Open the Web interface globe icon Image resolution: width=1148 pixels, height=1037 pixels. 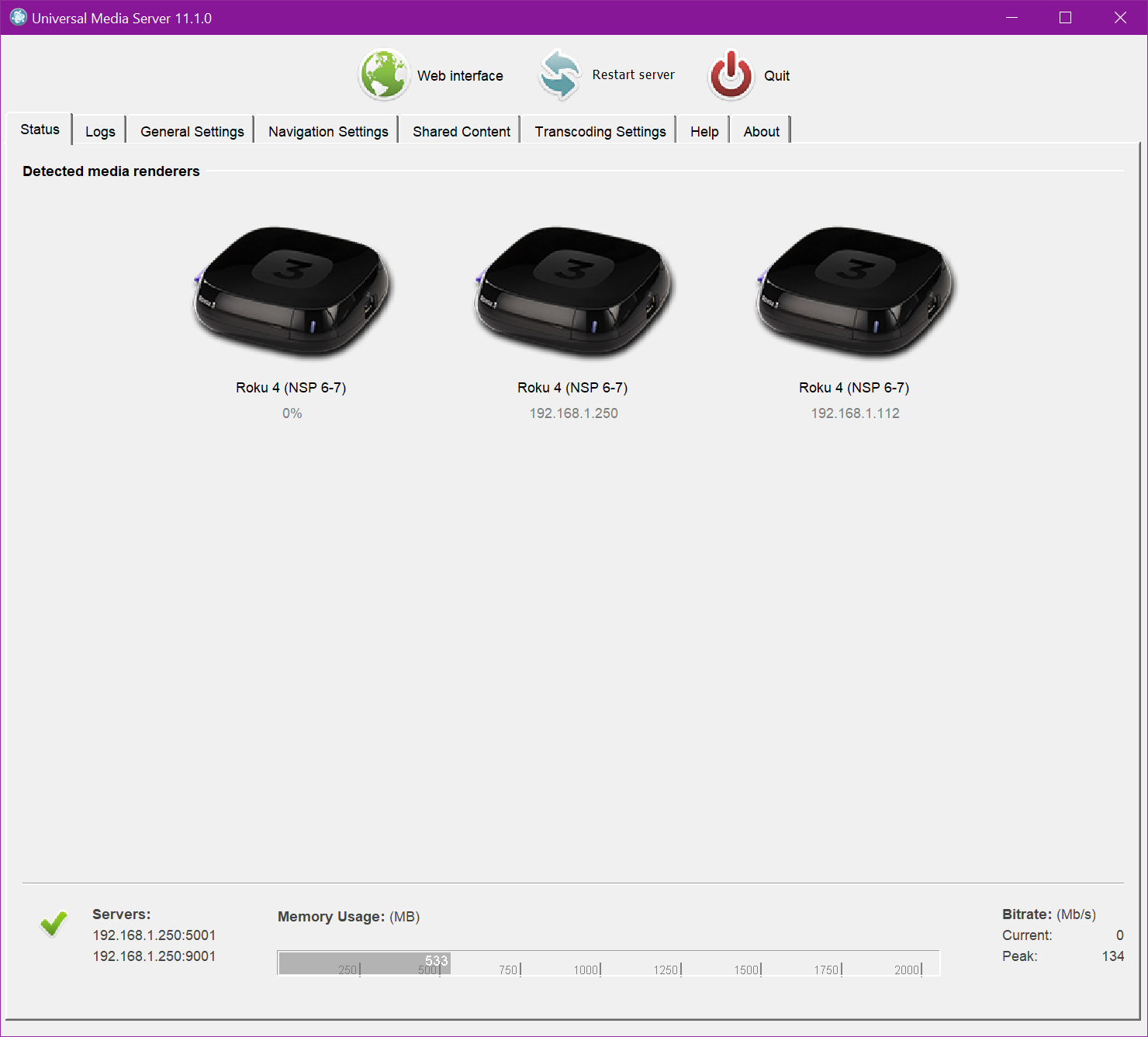click(384, 75)
